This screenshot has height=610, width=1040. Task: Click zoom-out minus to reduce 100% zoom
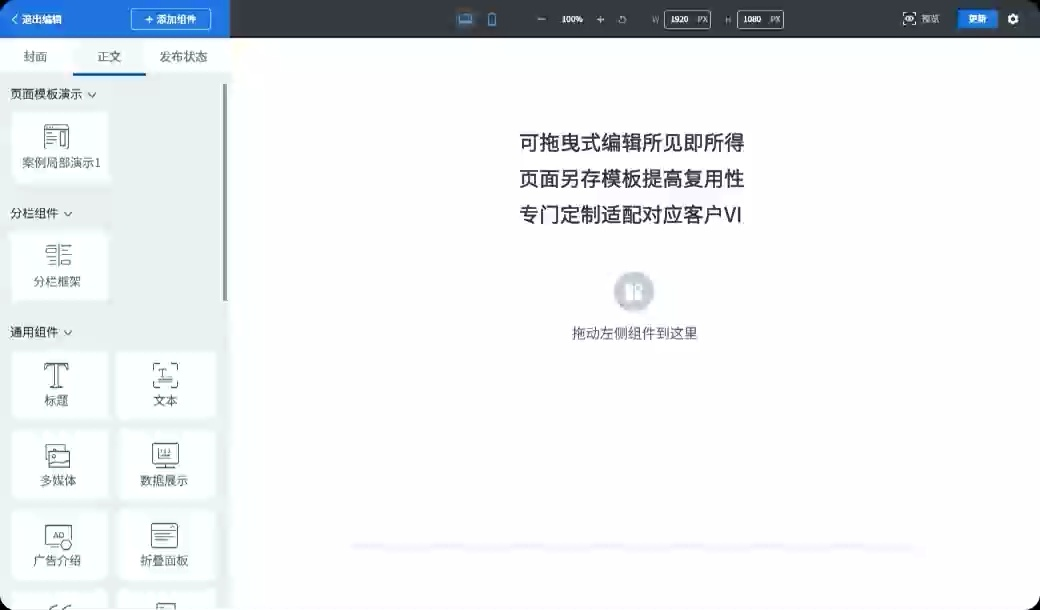pyautogui.click(x=540, y=18)
